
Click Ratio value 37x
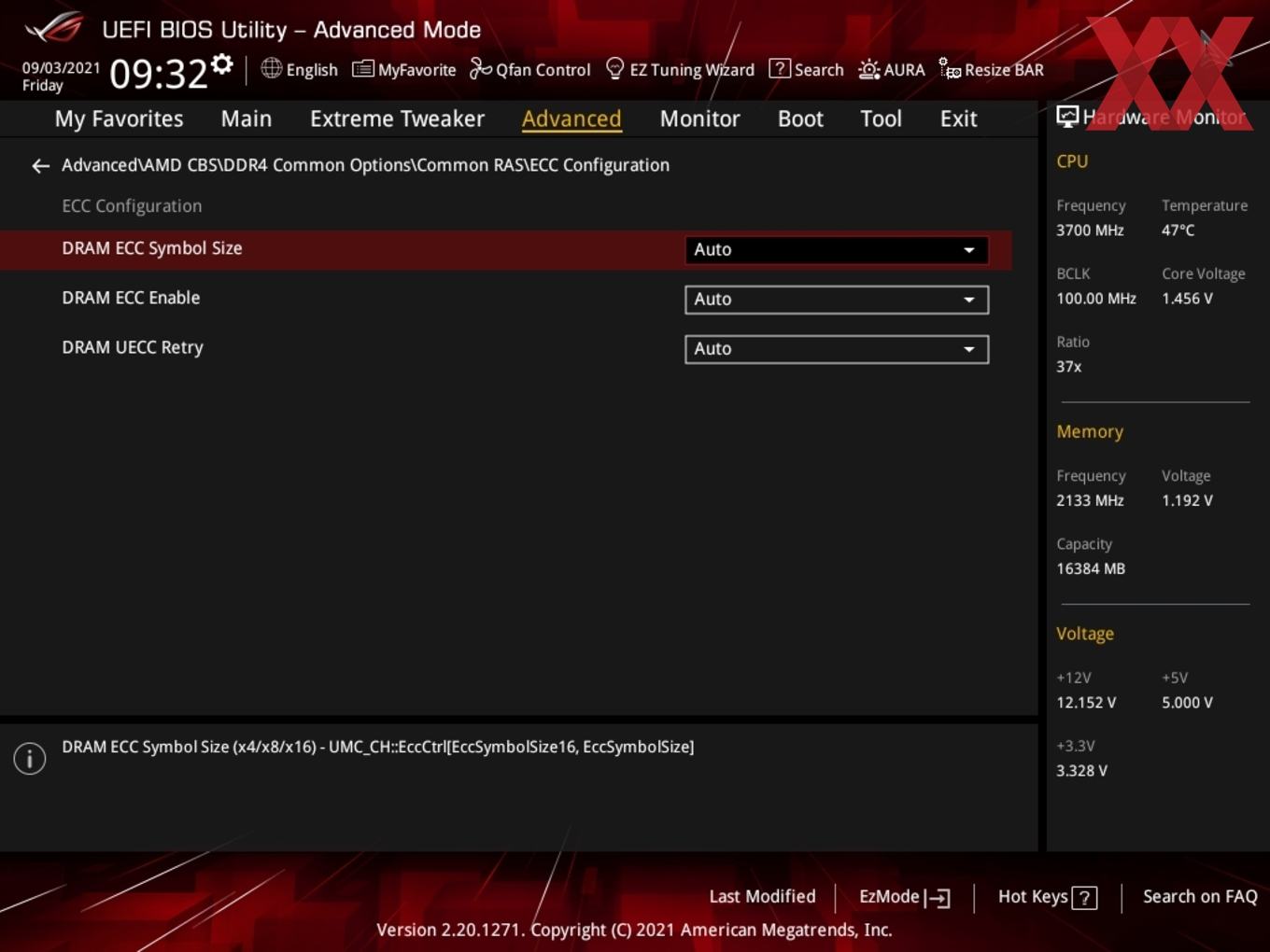click(1068, 367)
